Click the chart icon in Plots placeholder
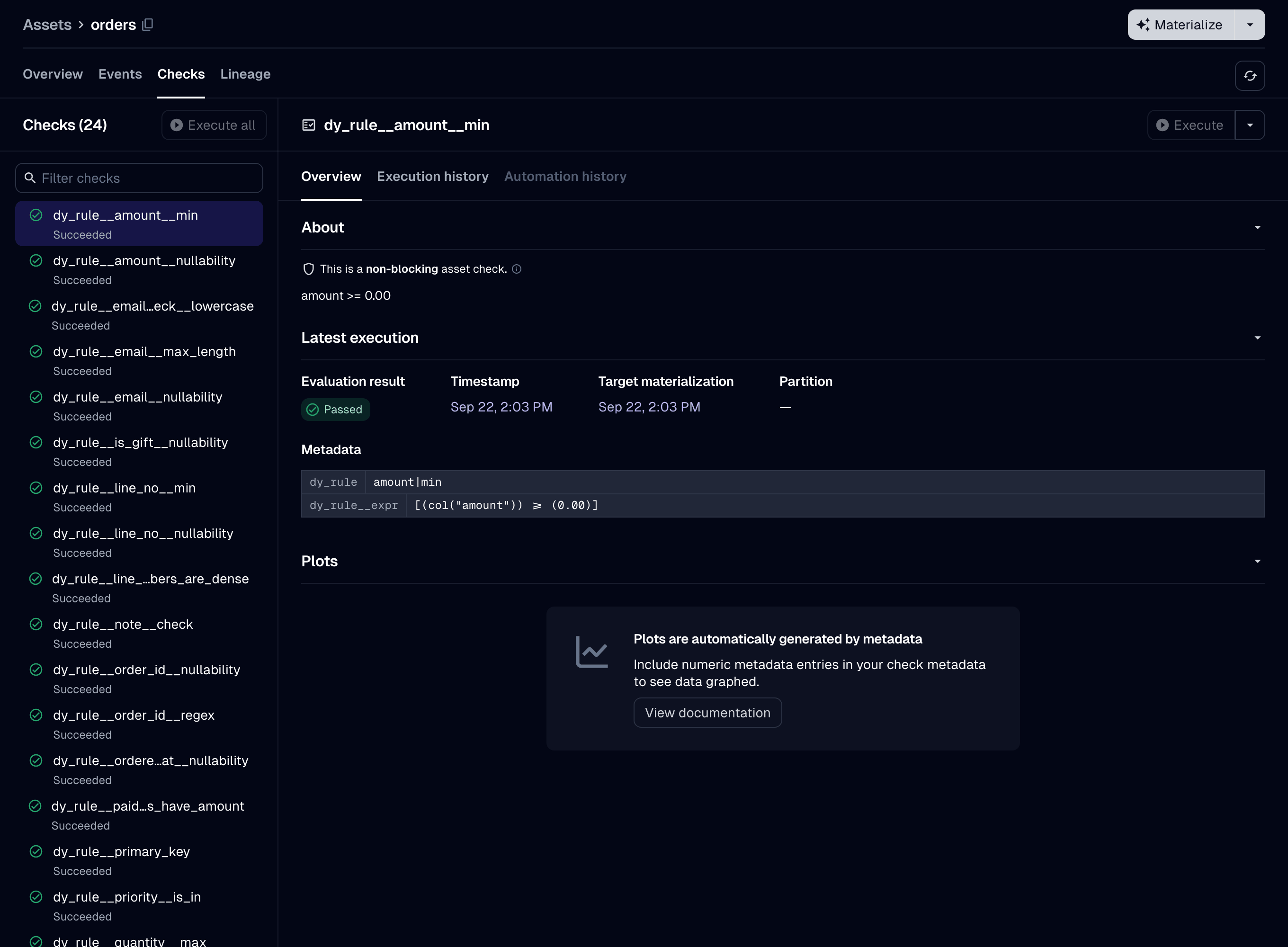The width and height of the screenshot is (1288, 947). coord(591,652)
